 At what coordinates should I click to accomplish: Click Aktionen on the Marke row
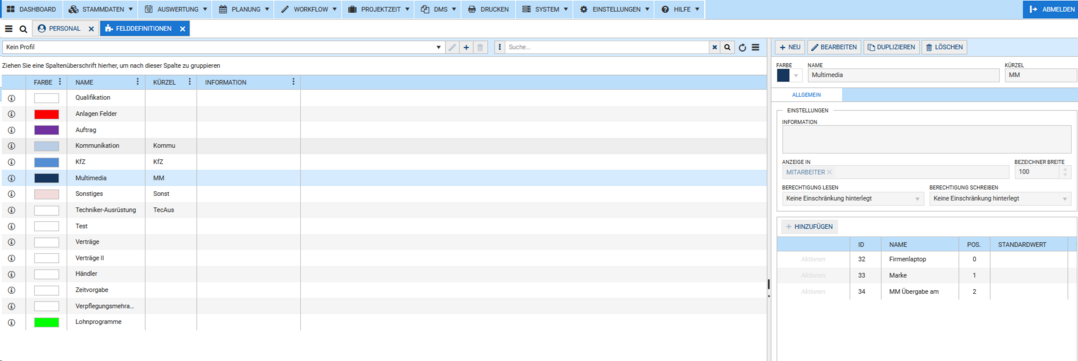click(813, 276)
